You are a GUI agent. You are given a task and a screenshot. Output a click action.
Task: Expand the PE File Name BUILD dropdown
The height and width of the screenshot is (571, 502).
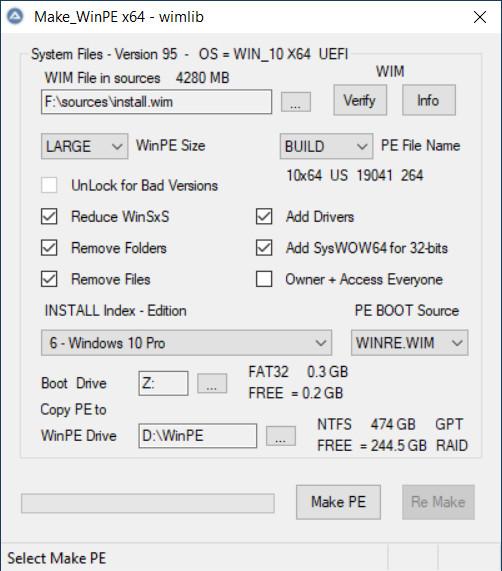[326, 146]
